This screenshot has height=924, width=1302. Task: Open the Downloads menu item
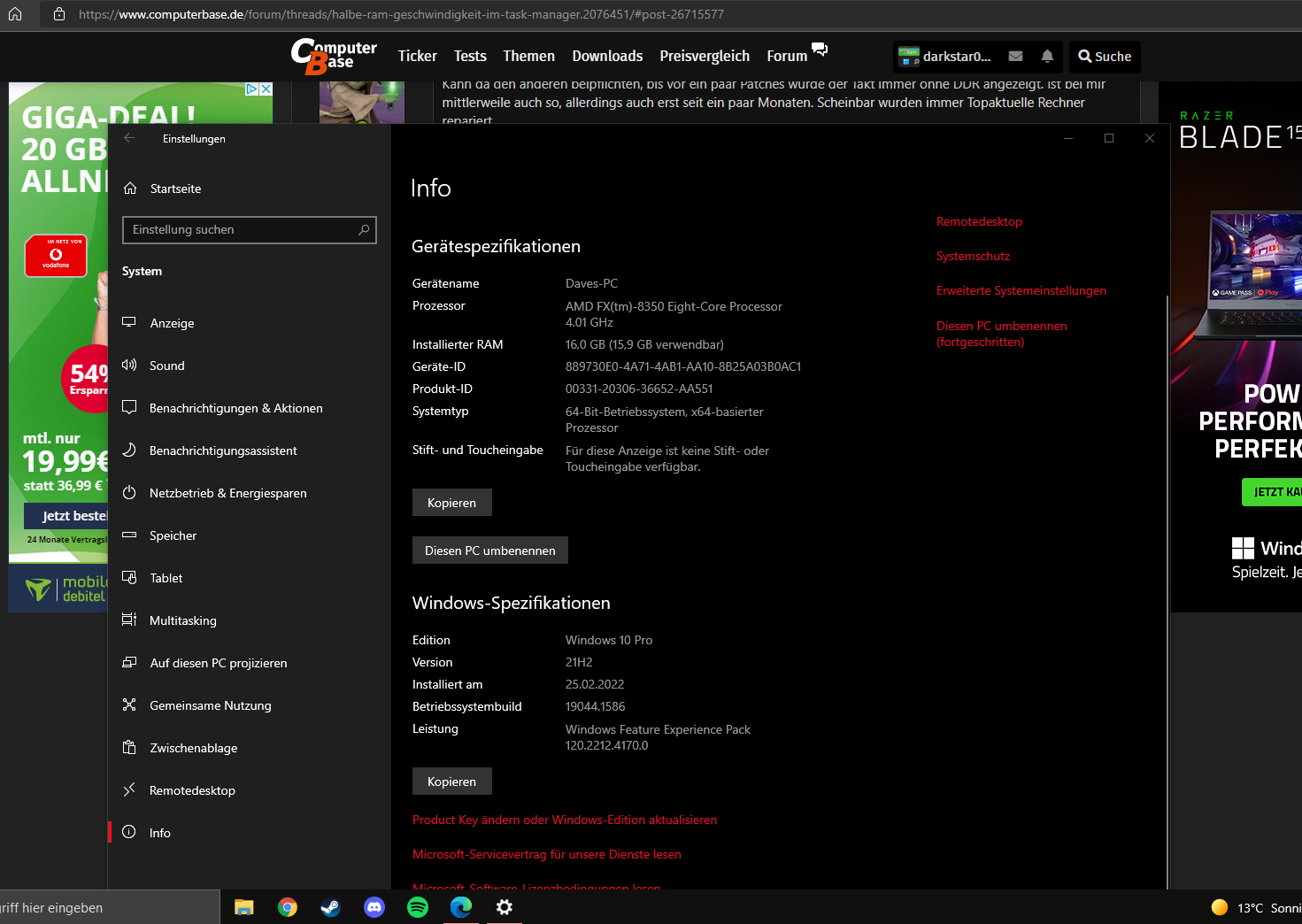[x=607, y=56]
